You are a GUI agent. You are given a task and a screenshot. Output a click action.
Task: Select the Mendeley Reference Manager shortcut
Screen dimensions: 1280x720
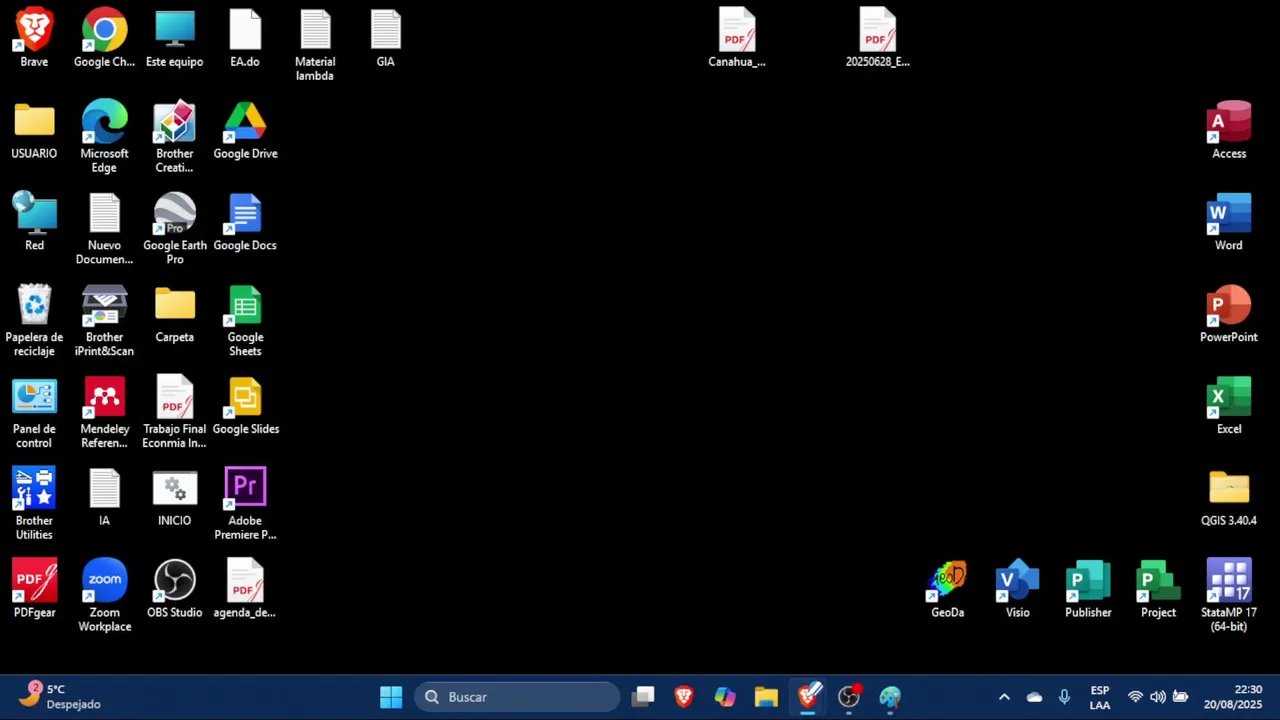[x=104, y=413]
